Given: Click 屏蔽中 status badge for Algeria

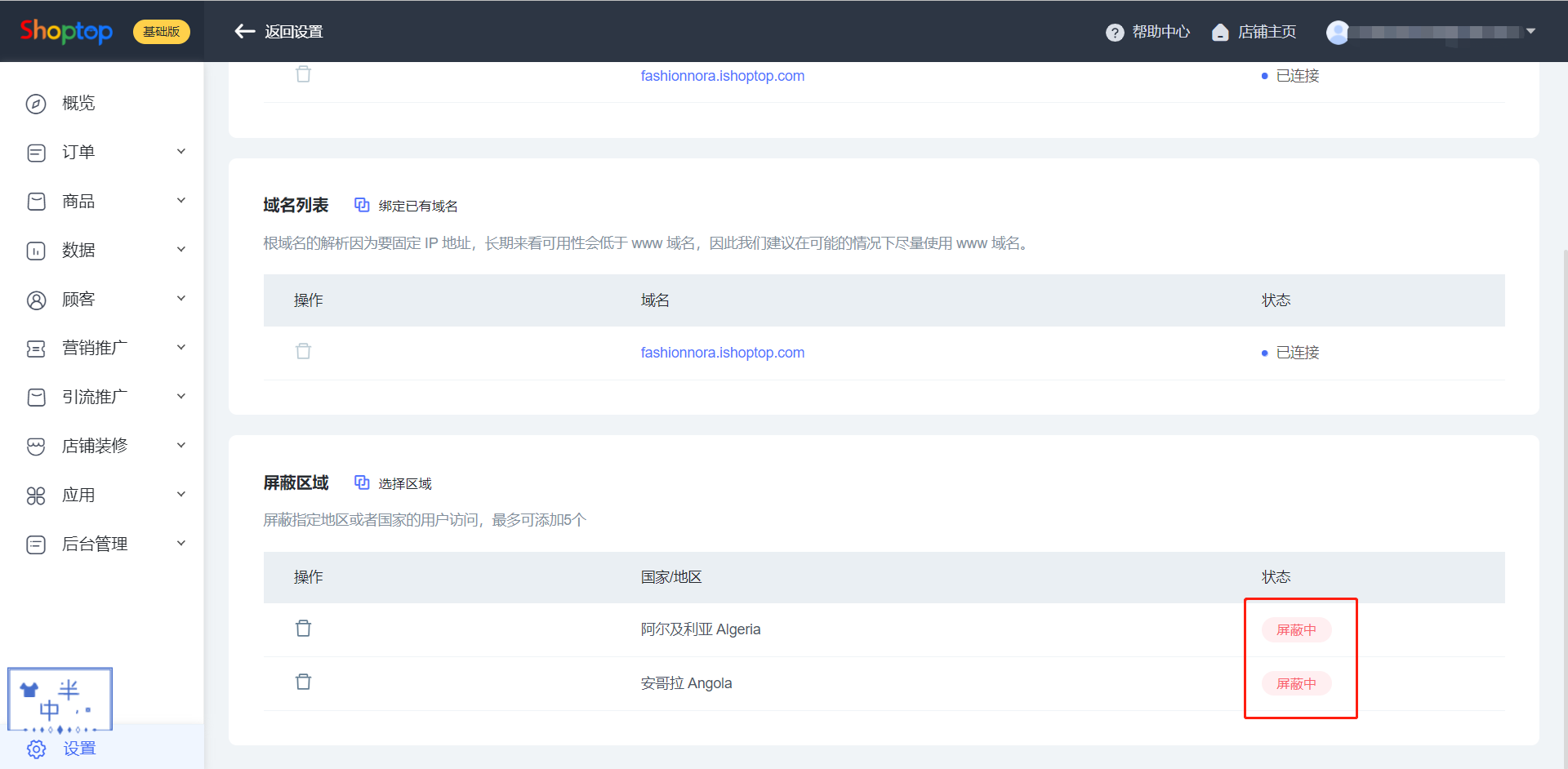Looking at the screenshot, I should pyautogui.click(x=1296, y=630).
